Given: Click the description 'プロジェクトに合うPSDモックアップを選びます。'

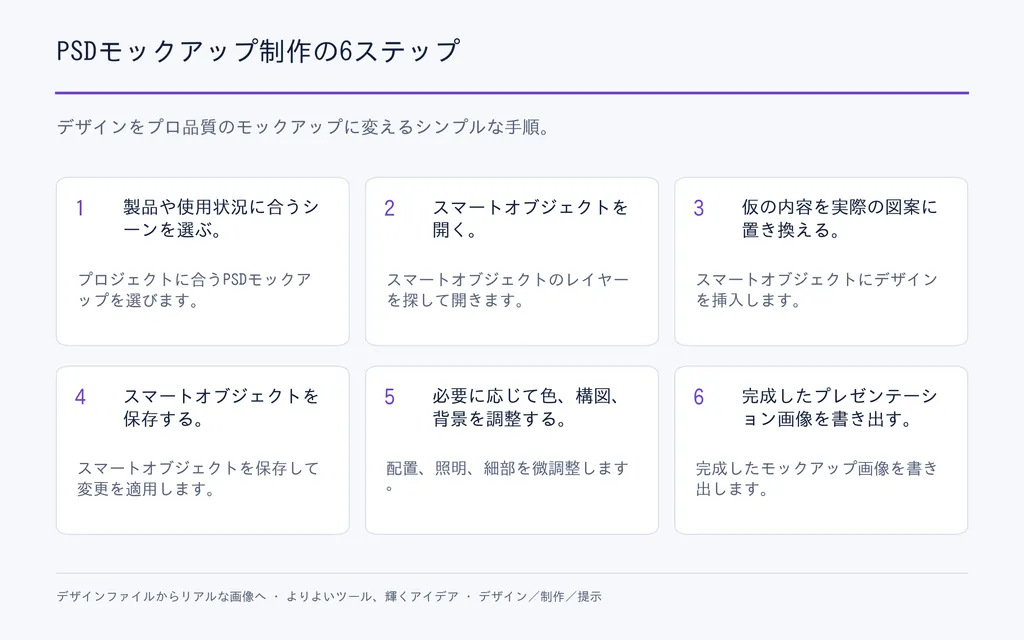Looking at the screenshot, I should 195,289.
